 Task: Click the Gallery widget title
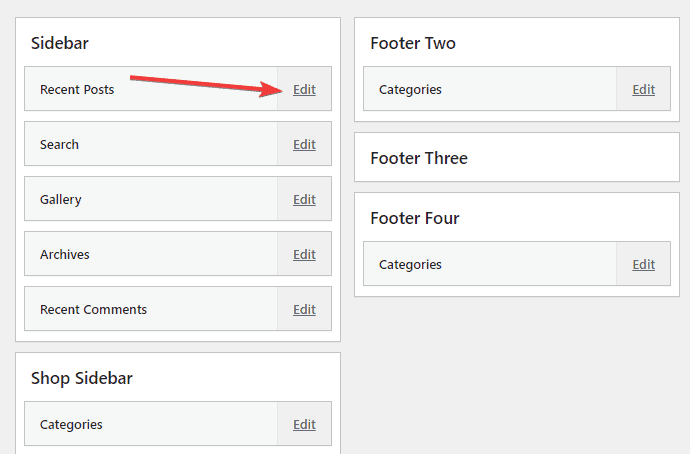click(61, 200)
